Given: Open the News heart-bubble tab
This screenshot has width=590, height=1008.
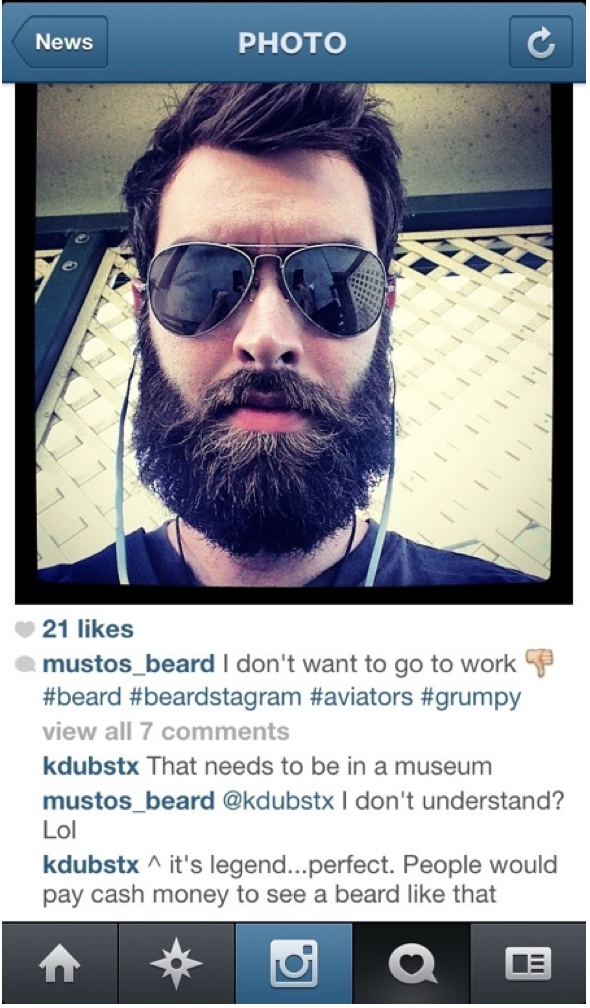Looking at the screenshot, I should tap(411, 964).
